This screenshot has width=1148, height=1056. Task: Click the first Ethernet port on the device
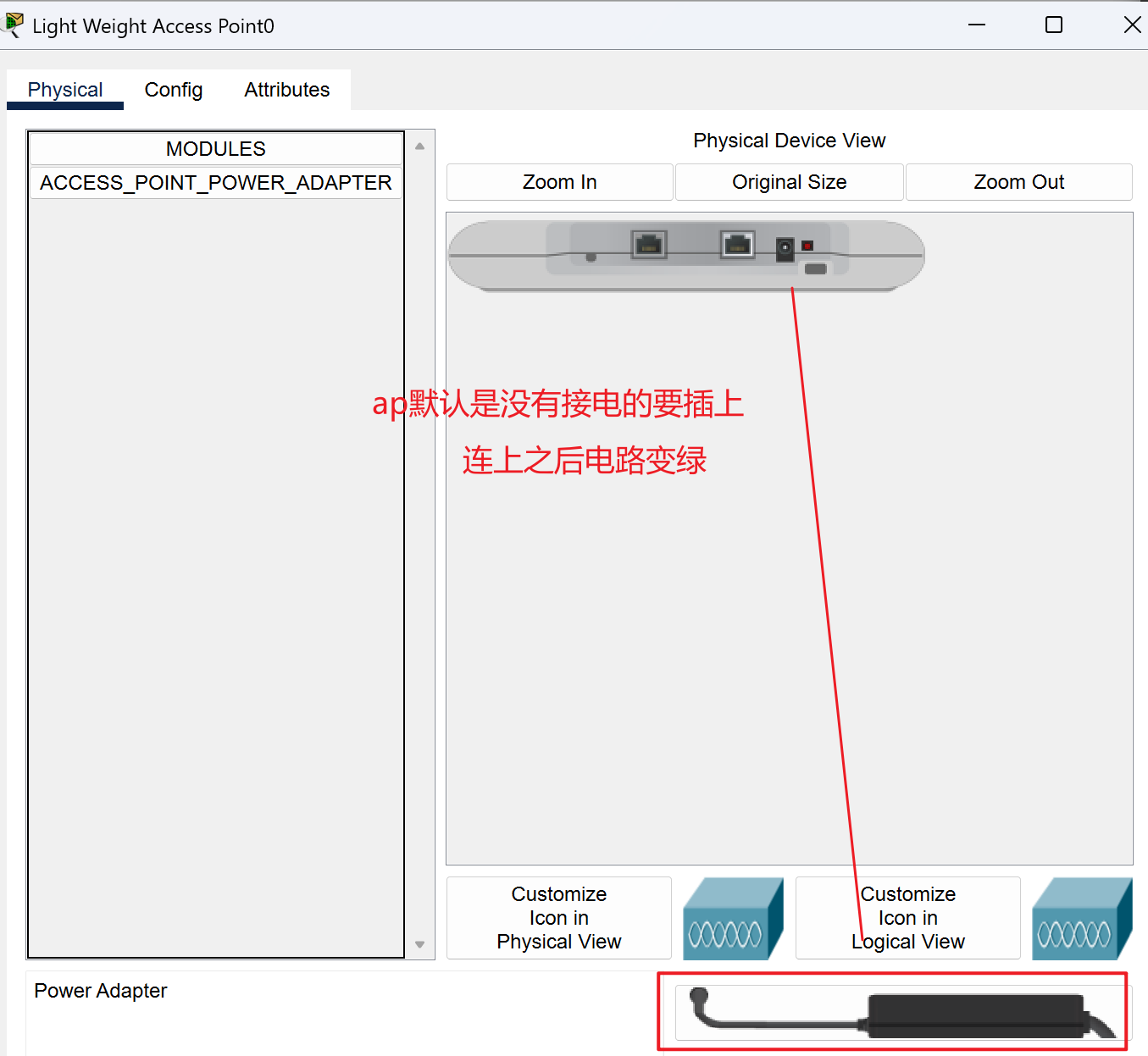[650, 245]
